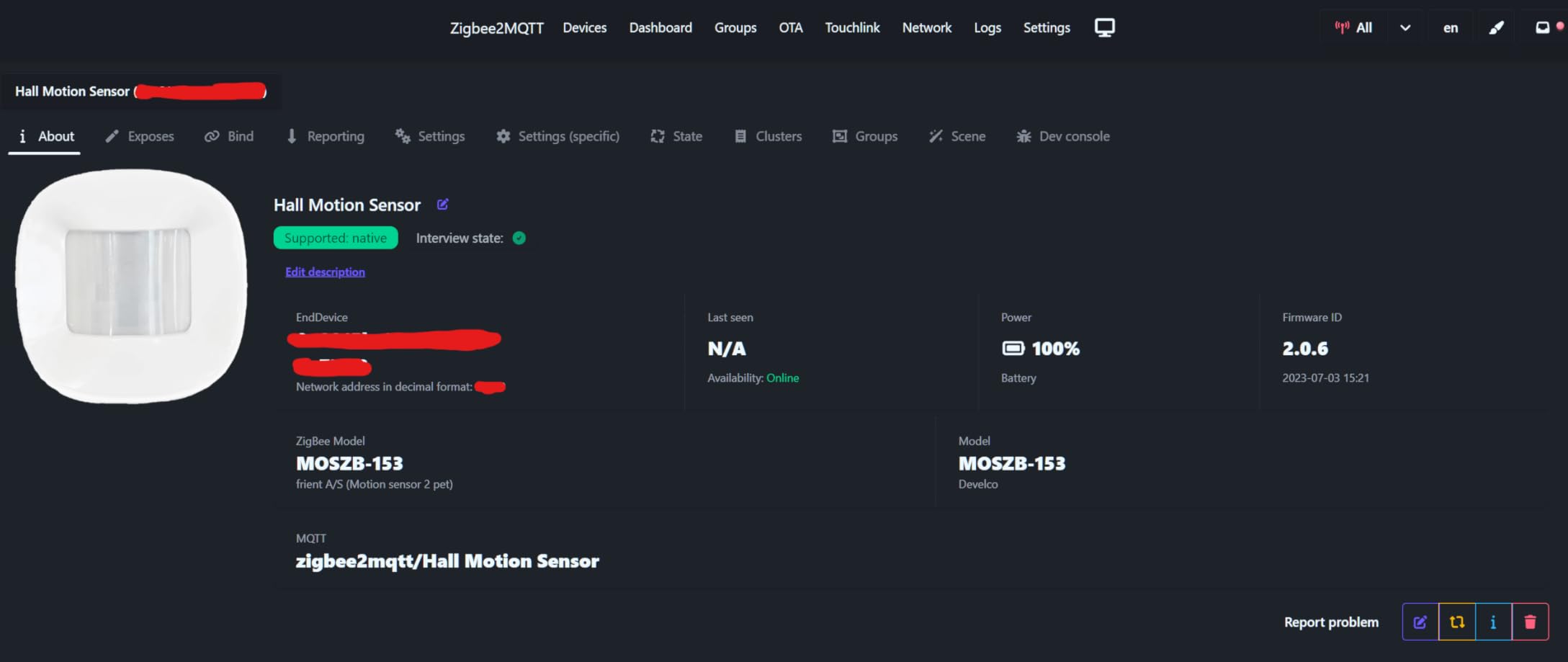Open the en language selector

point(1451,28)
